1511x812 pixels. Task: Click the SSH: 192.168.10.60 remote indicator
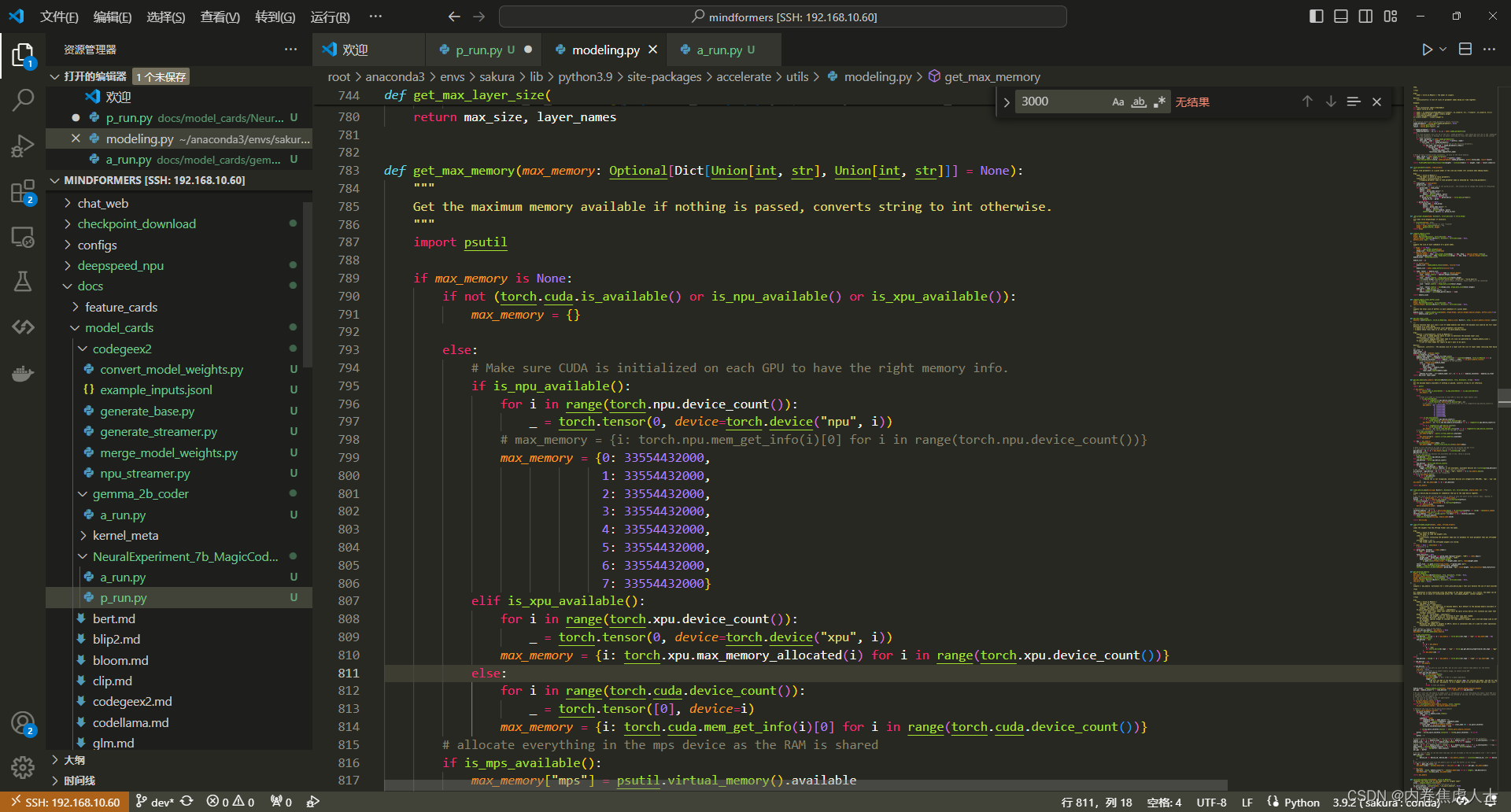63,801
